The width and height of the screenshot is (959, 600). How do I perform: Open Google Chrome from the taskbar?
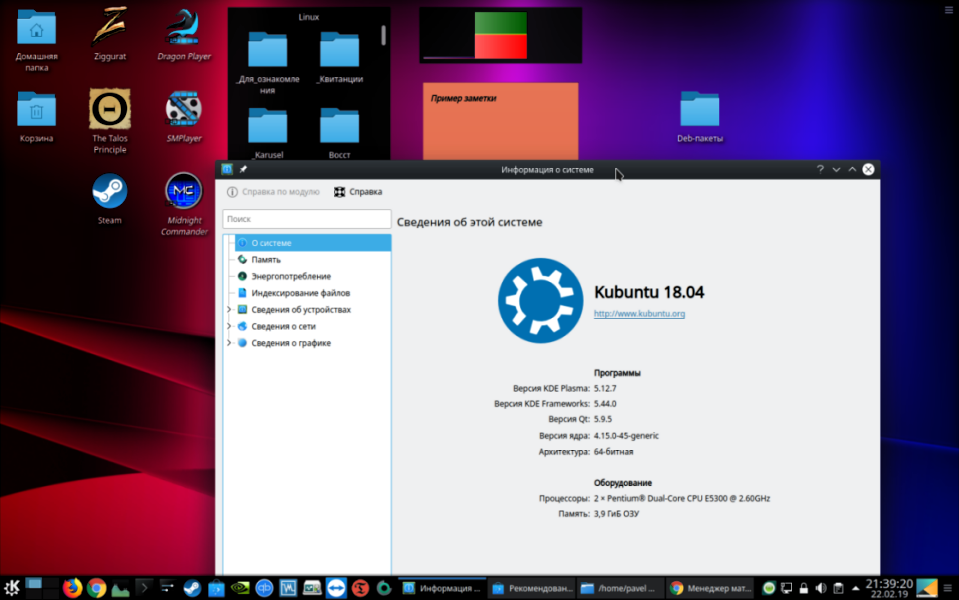[97, 588]
